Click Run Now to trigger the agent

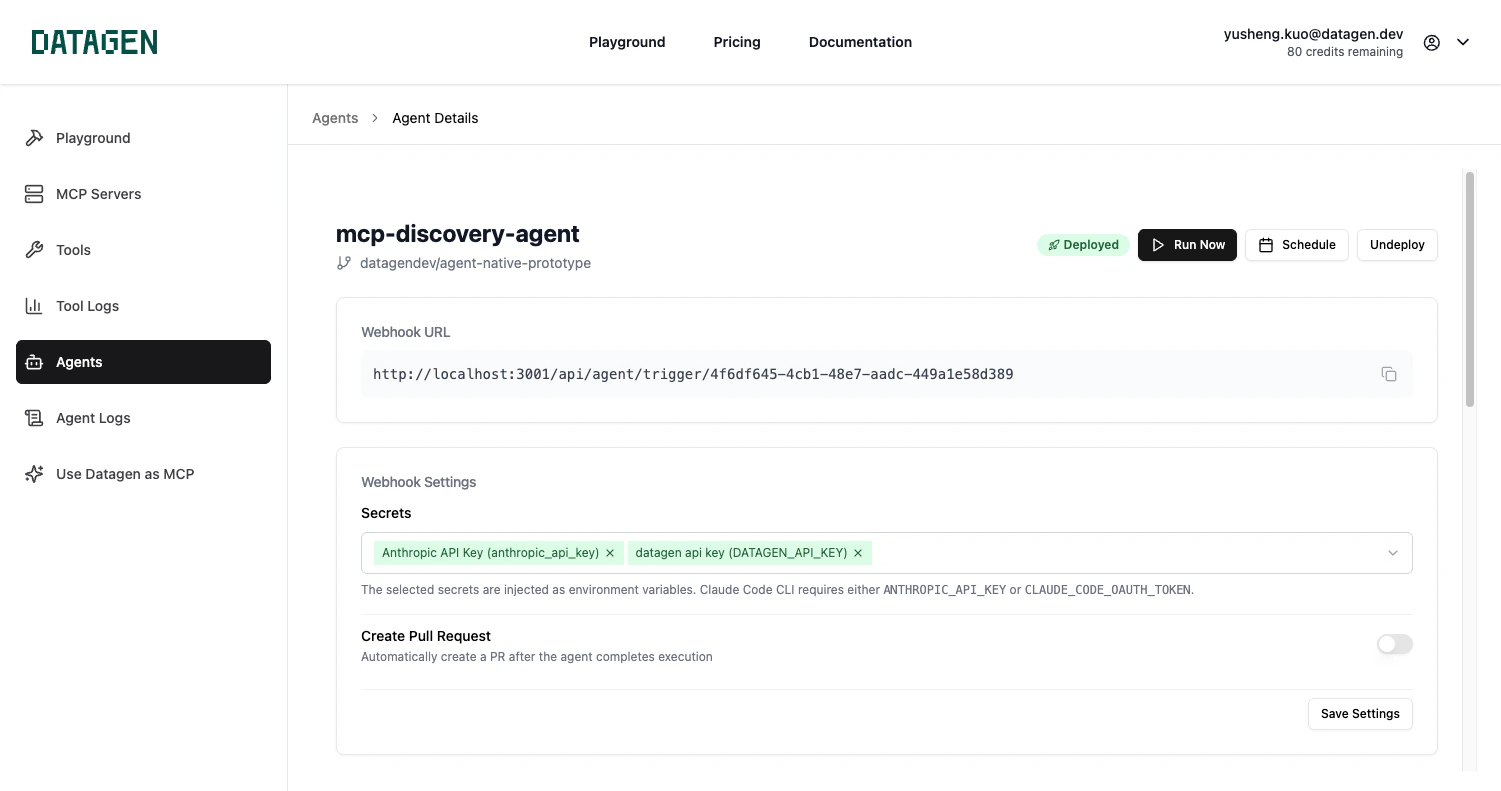click(1187, 244)
